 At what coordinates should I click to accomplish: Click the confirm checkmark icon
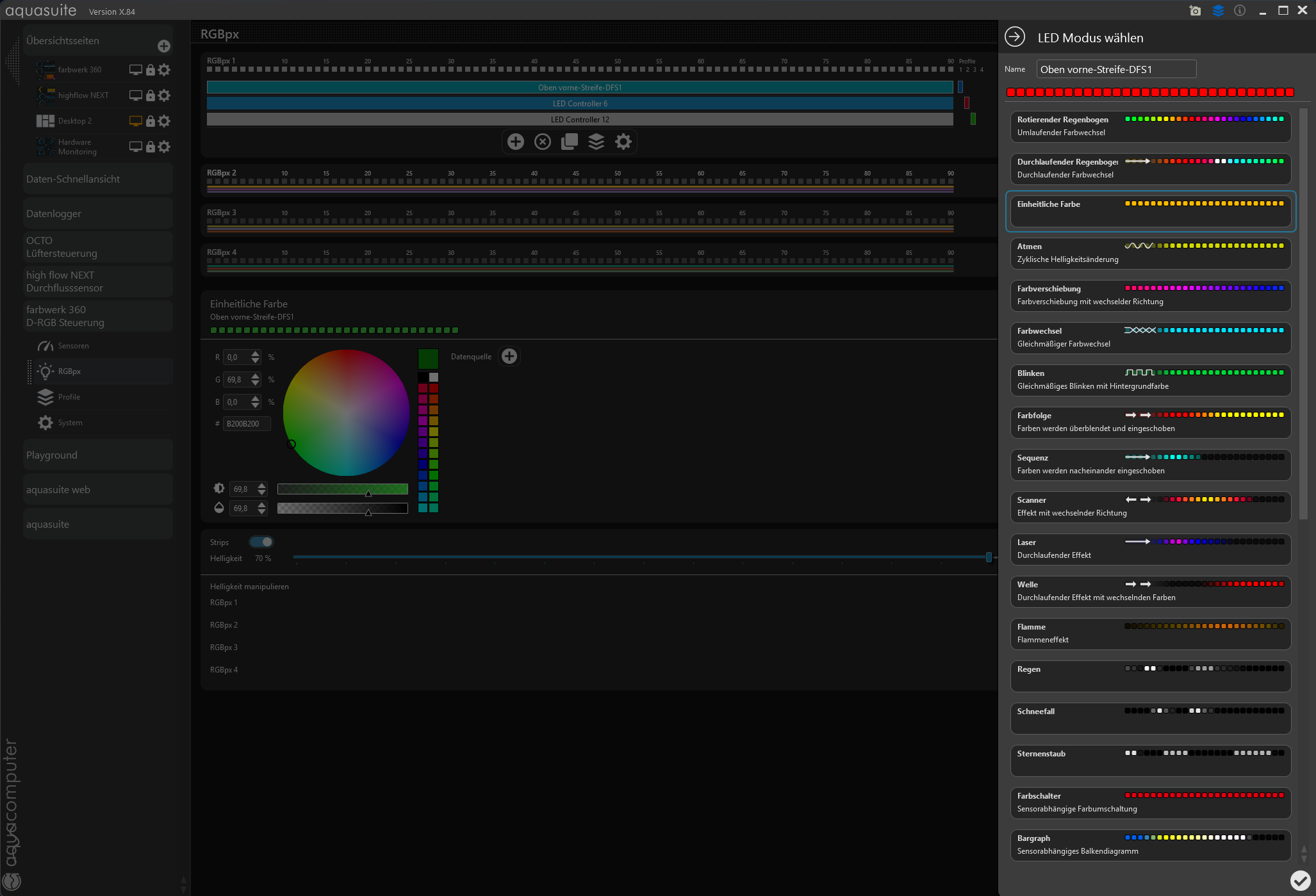(x=1300, y=881)
